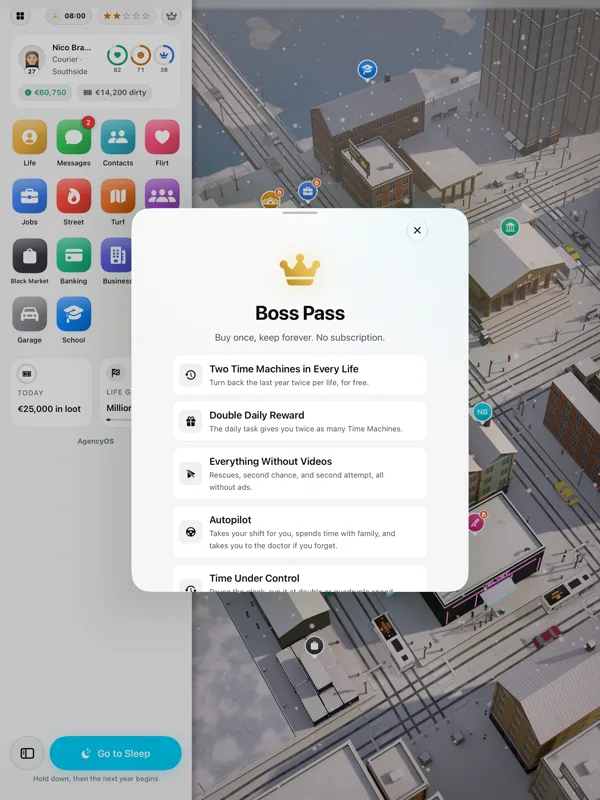Click the orange house map marker
This screenshot has height=800, width=600.
pyautogui.click(x=270, y=199)
